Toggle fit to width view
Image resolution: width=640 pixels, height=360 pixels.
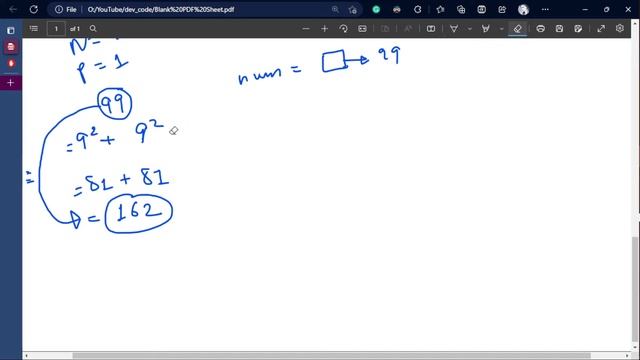(x=362, y=29)
